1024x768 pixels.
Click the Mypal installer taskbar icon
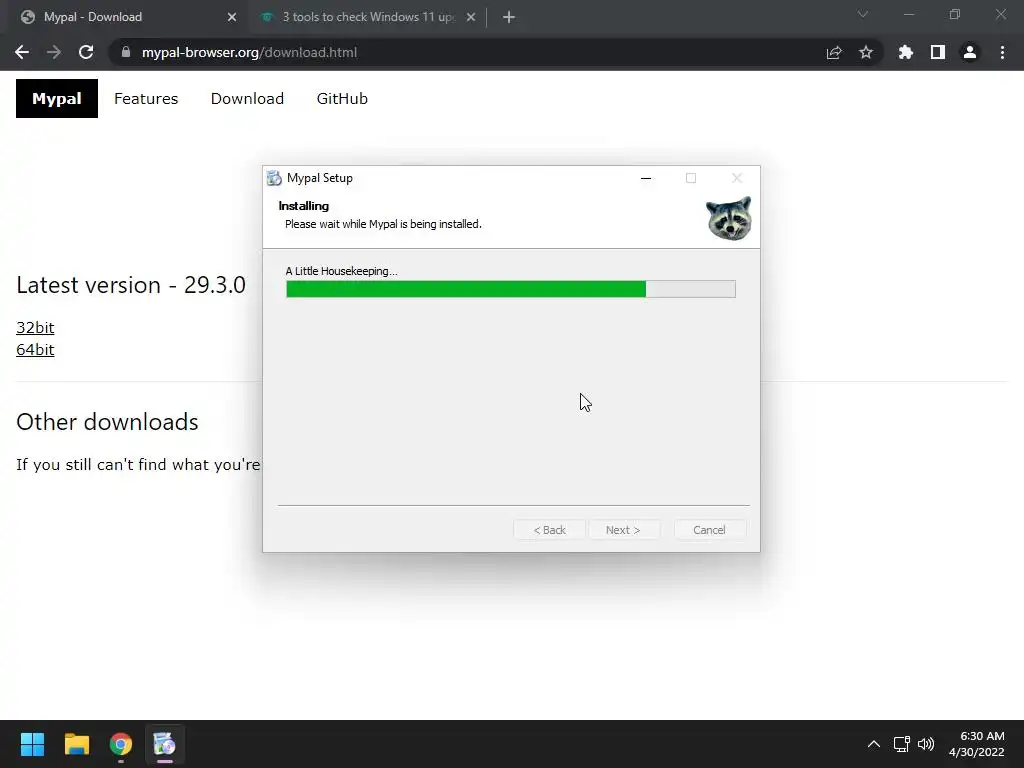pyautogui.click(x=165, y=744)
